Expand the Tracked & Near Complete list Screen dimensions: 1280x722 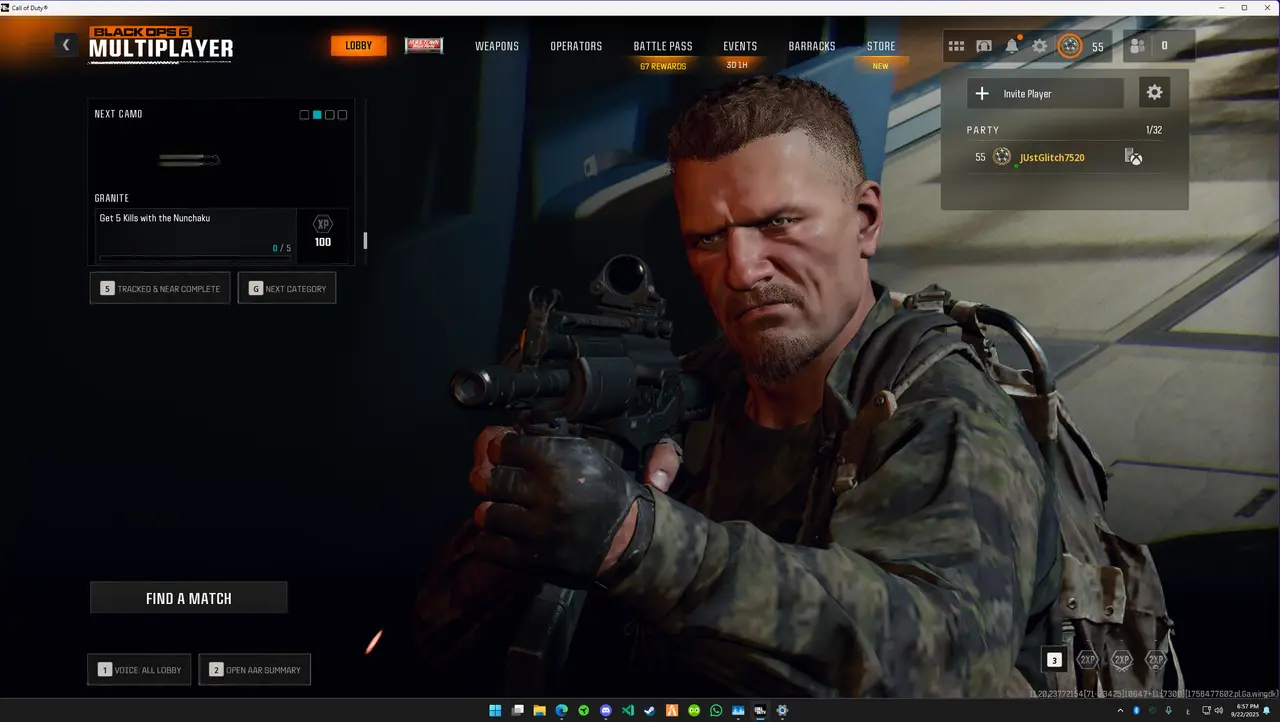(160, 289)
